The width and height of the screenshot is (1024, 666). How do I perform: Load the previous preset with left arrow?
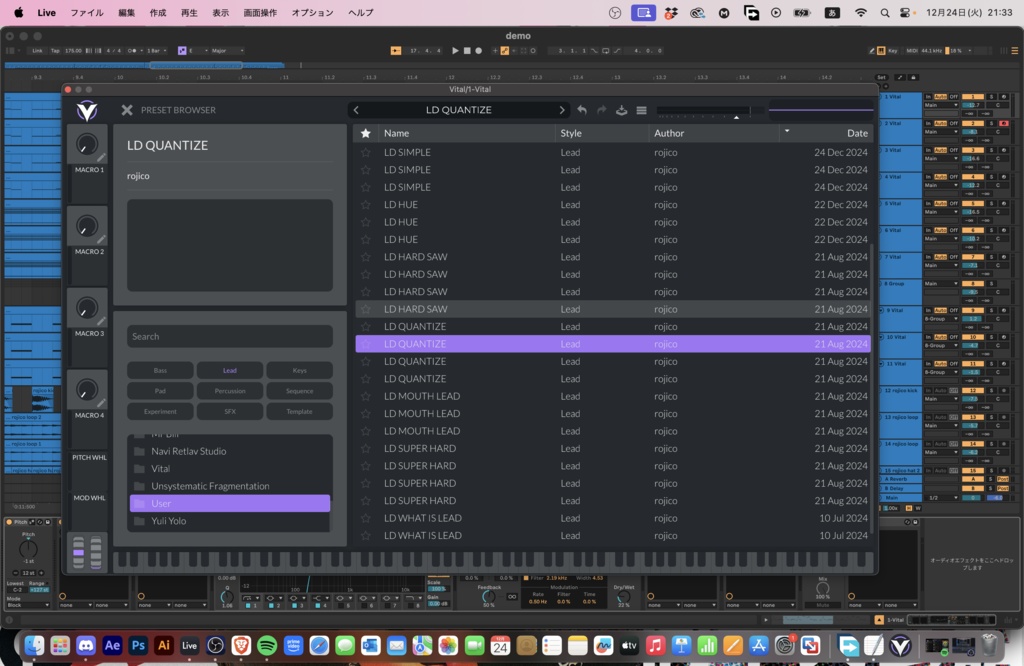(x=356, y=110)
